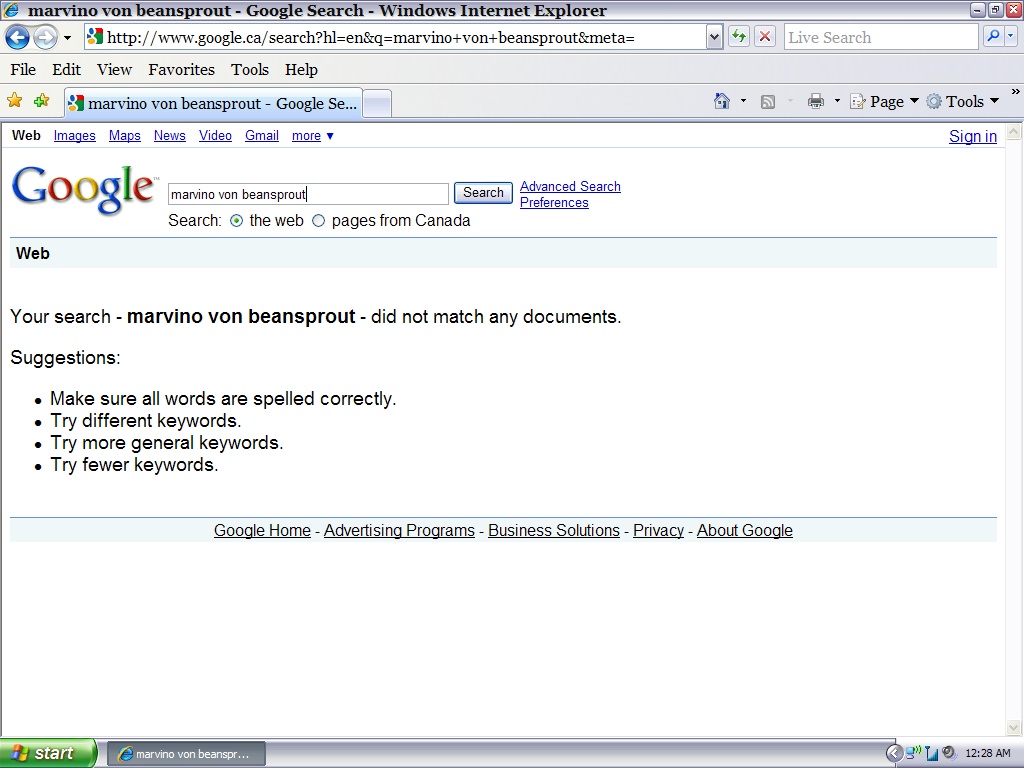Click the Print printer icon

(816, 101)
